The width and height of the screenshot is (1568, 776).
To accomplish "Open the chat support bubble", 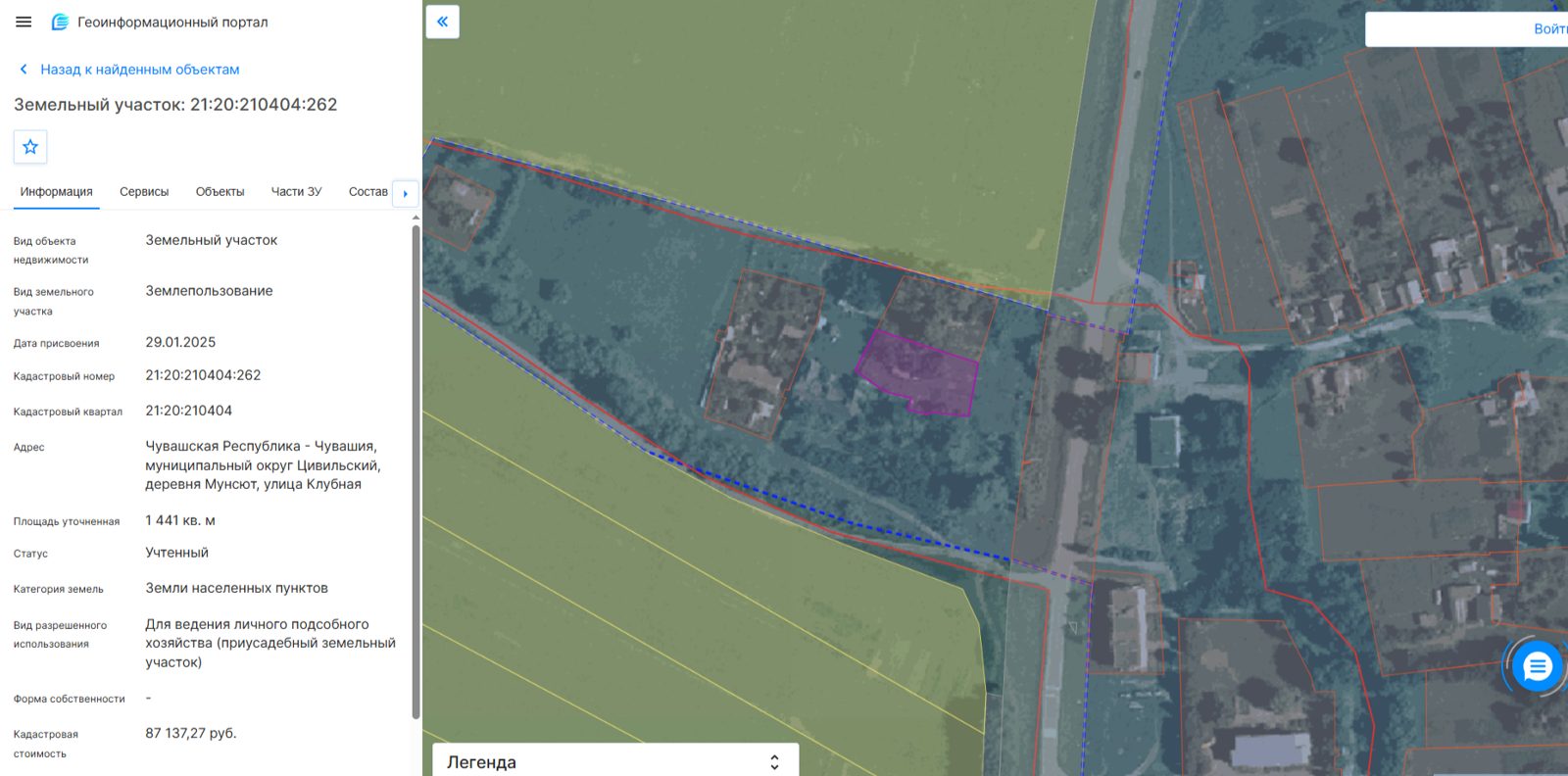I will coord(1537,666).
